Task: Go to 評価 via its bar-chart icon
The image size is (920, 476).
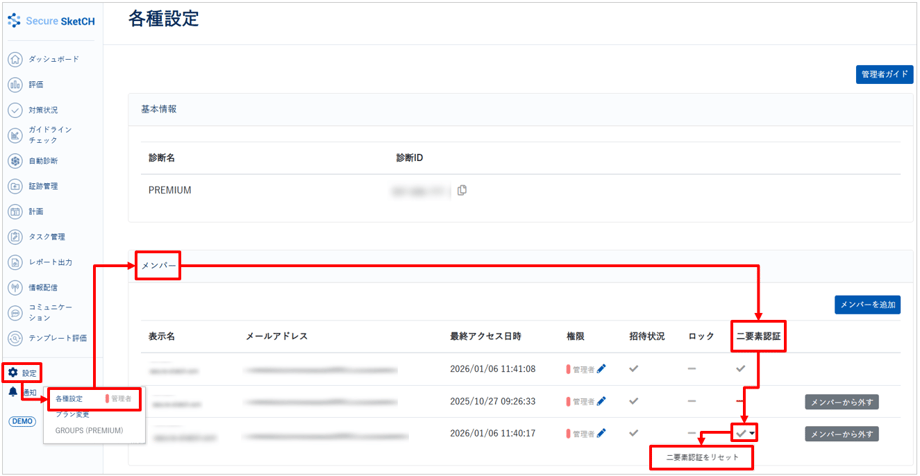Action: tap(15, 85)
